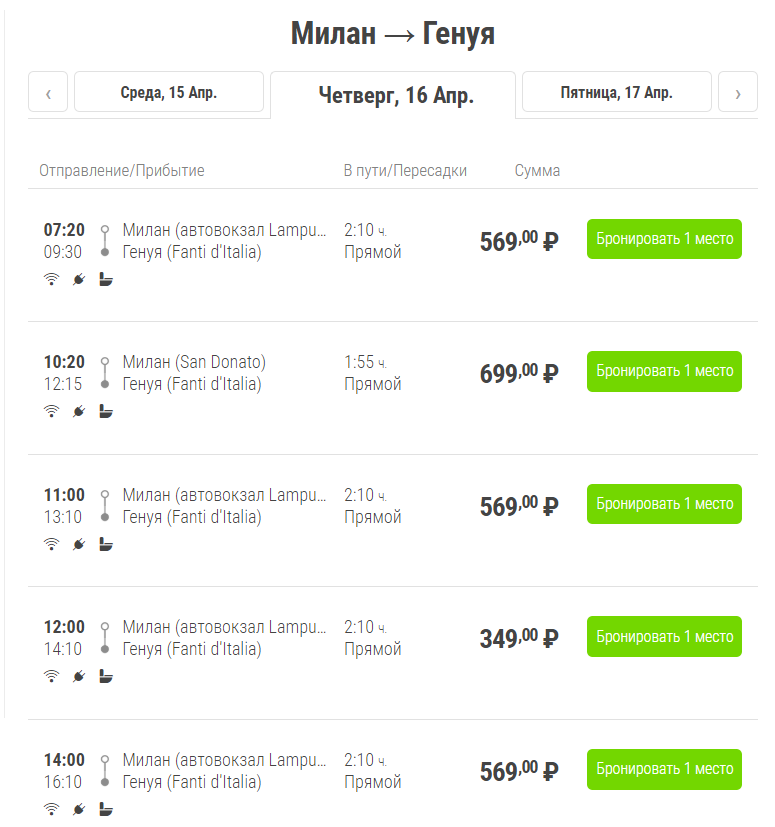Open Милан (San Donato) departure stop

pos(194,362)
